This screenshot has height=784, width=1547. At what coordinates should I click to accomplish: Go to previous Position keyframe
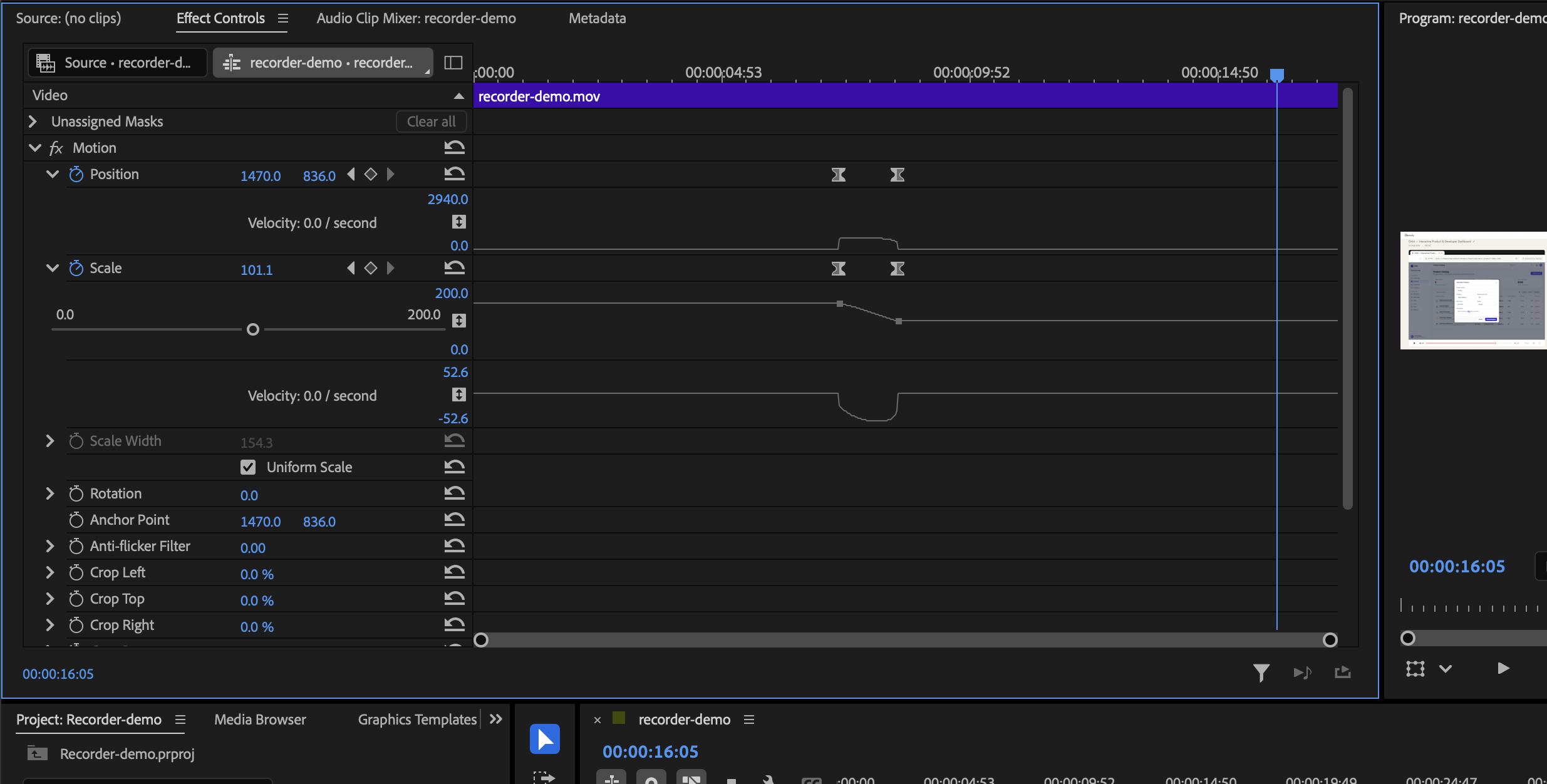pyautogui.click(x=351, y=174)
